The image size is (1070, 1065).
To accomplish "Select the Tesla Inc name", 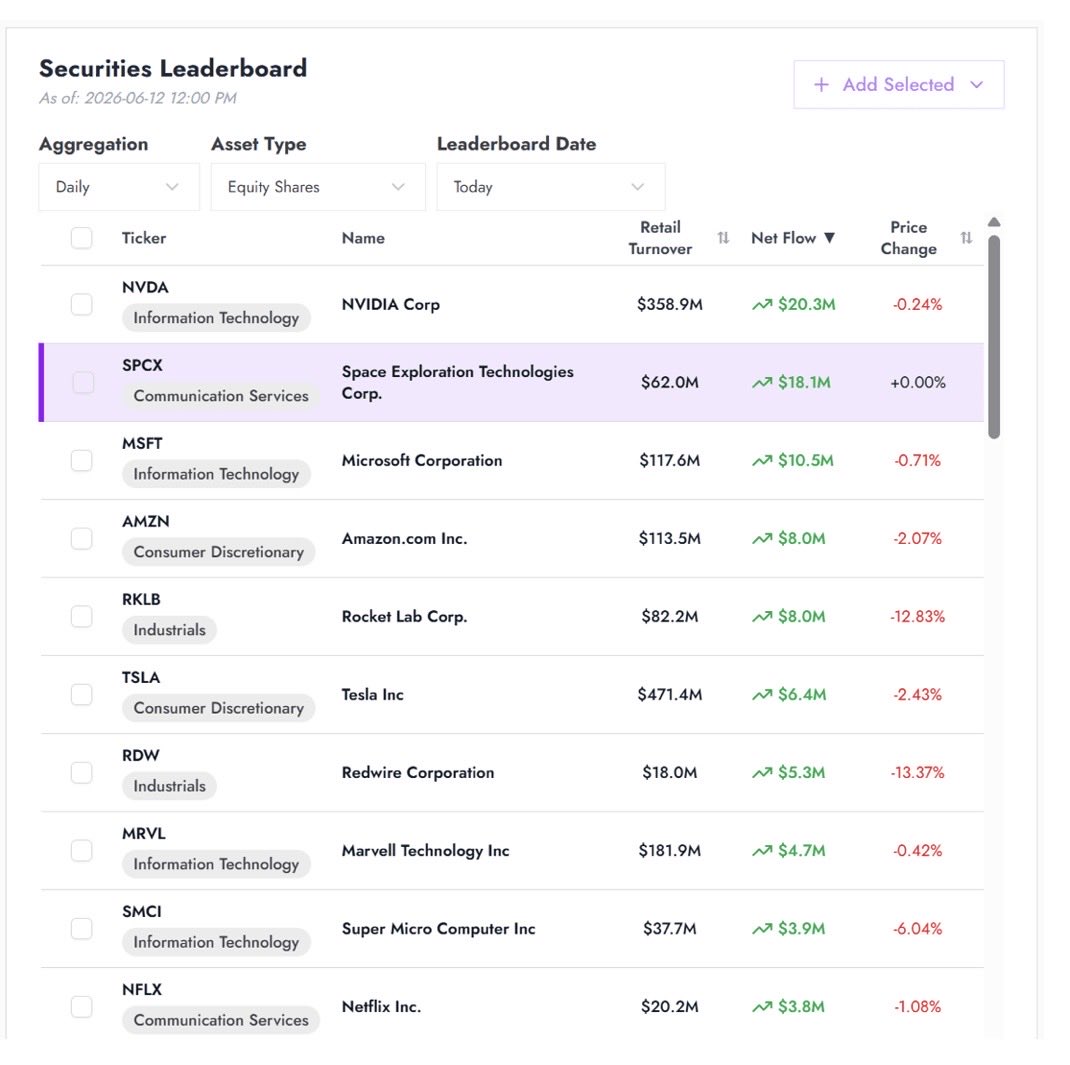I will click(373, 695).
